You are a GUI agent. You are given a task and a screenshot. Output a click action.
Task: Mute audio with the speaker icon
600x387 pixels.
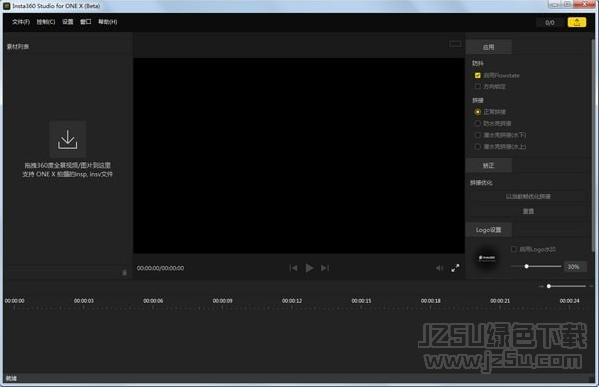(440, 268)
